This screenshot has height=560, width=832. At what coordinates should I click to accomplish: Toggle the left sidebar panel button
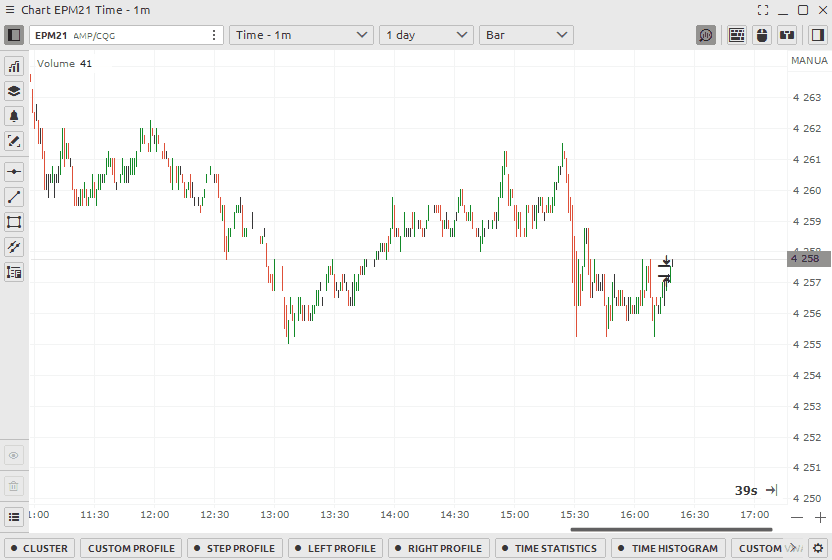tap(14, 35)
